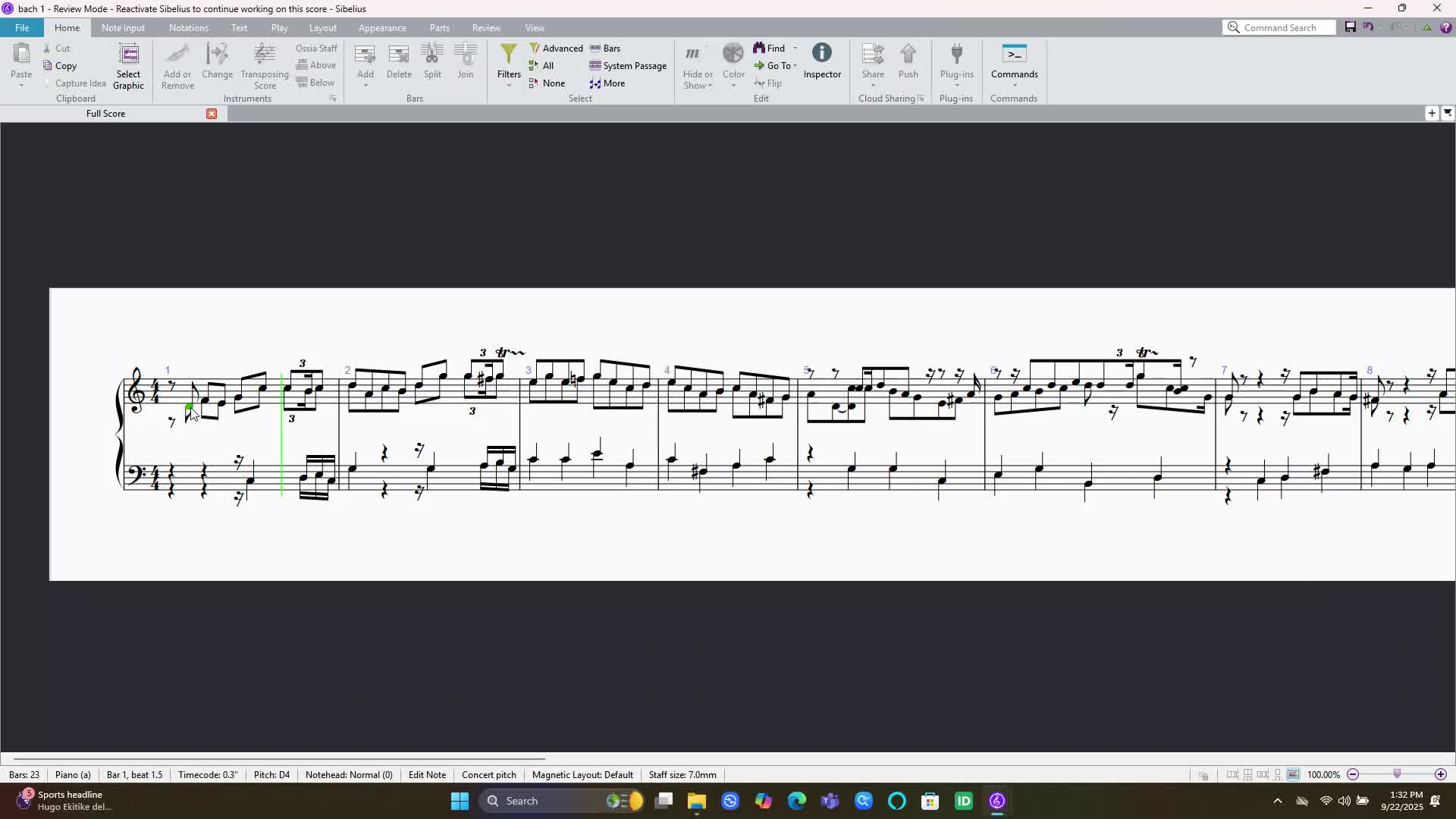Switch to the Note Input tab
1456x819 pixels.
pos(123,27)
